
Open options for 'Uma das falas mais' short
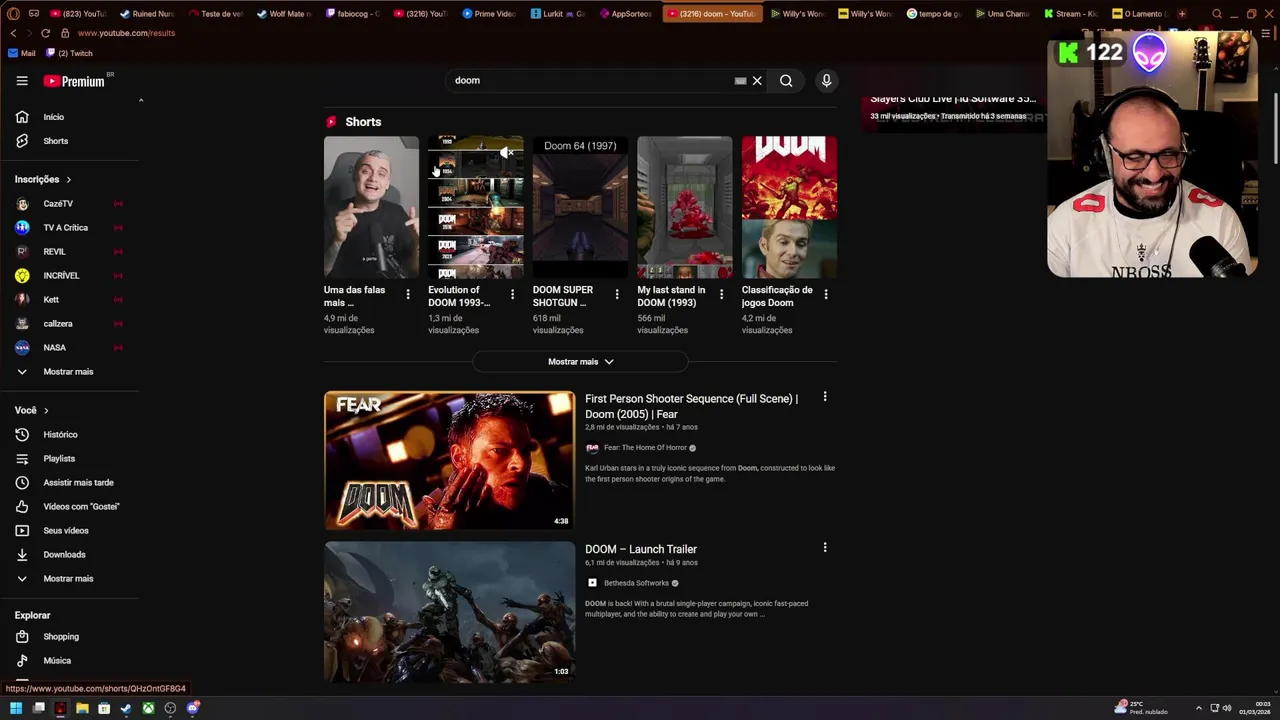coord(408,294)
